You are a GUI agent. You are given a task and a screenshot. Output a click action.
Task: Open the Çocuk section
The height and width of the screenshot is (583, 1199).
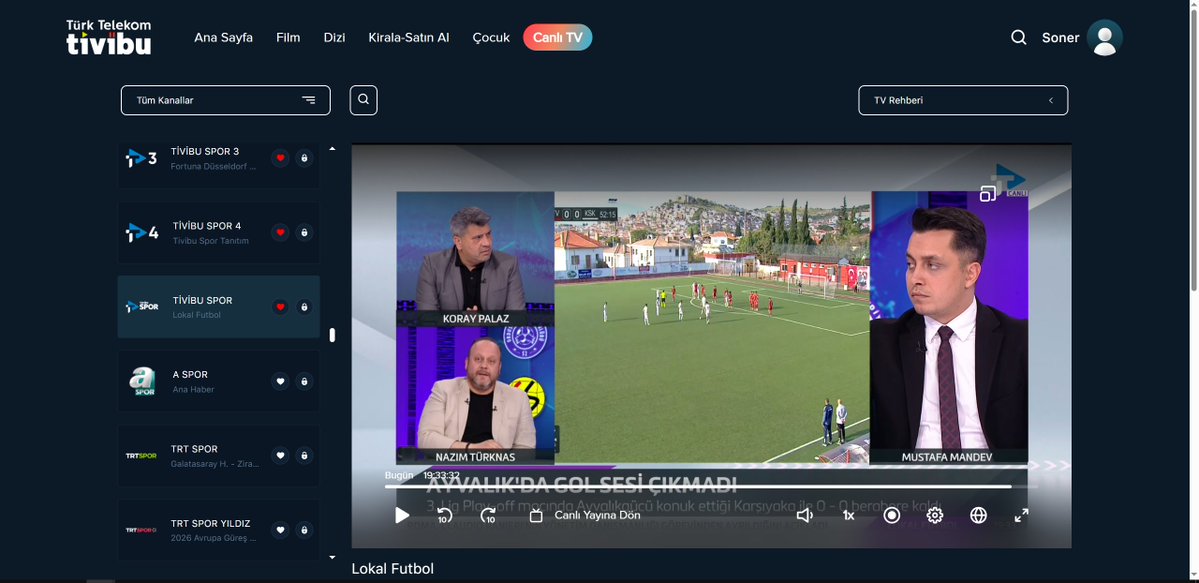(491, 37)
